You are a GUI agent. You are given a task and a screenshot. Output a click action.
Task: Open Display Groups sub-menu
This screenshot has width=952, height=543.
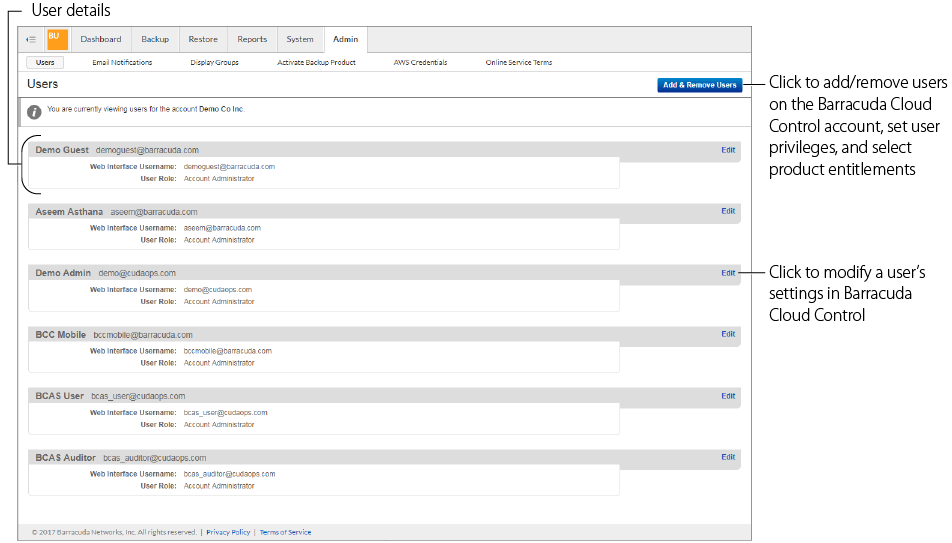pos(214,63)
